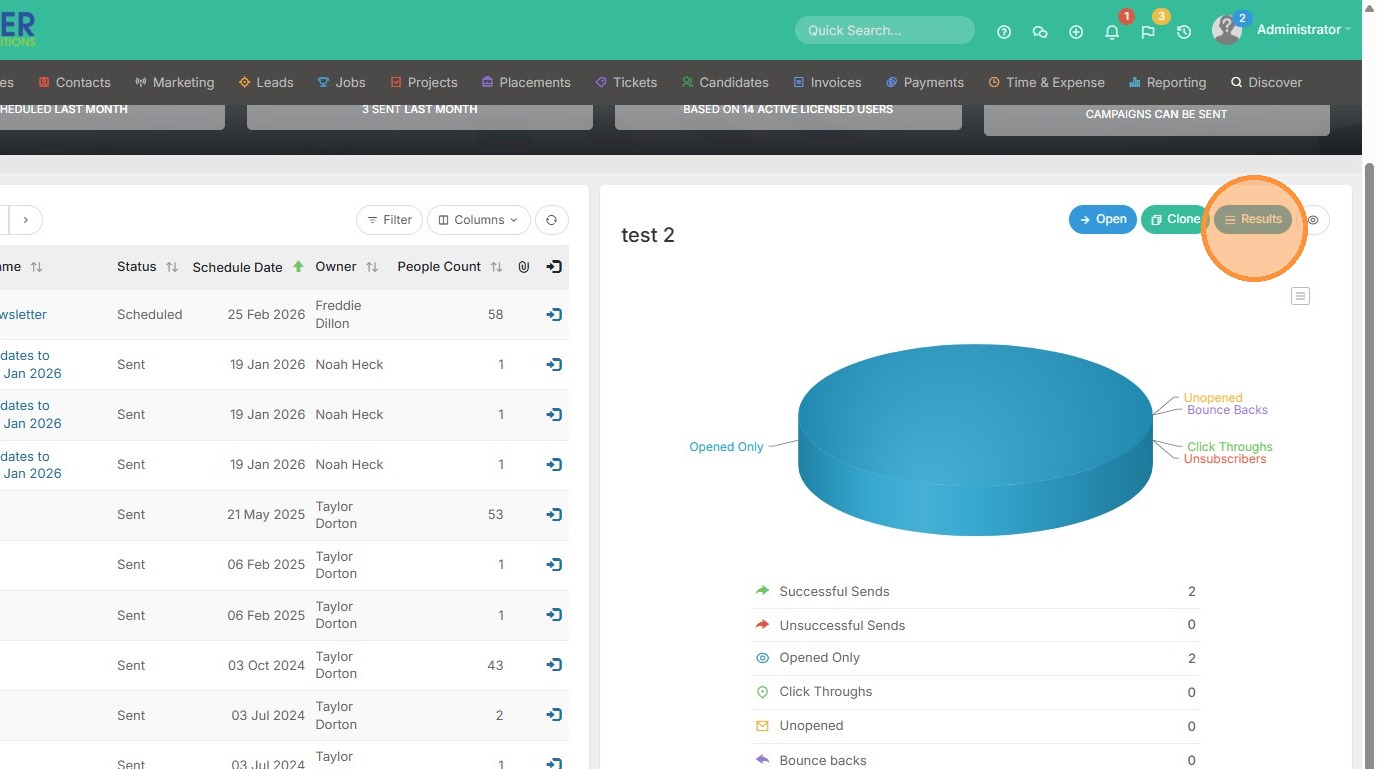Click the Bounce backs stat row
The width and height of the screenshot is (1377, 769).
point(975,760)
